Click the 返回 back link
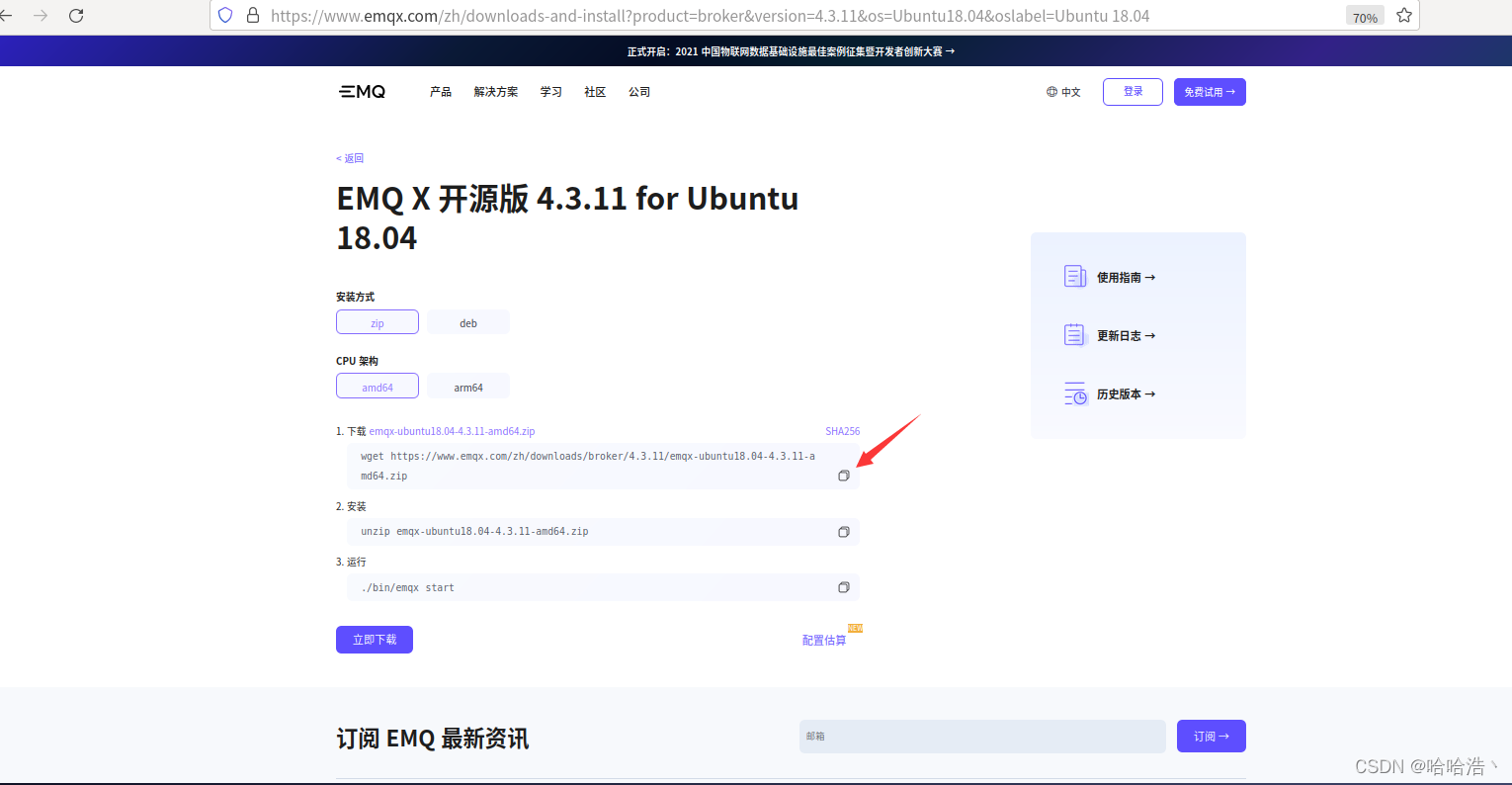 pyautogui.click(x=350, y=158)
